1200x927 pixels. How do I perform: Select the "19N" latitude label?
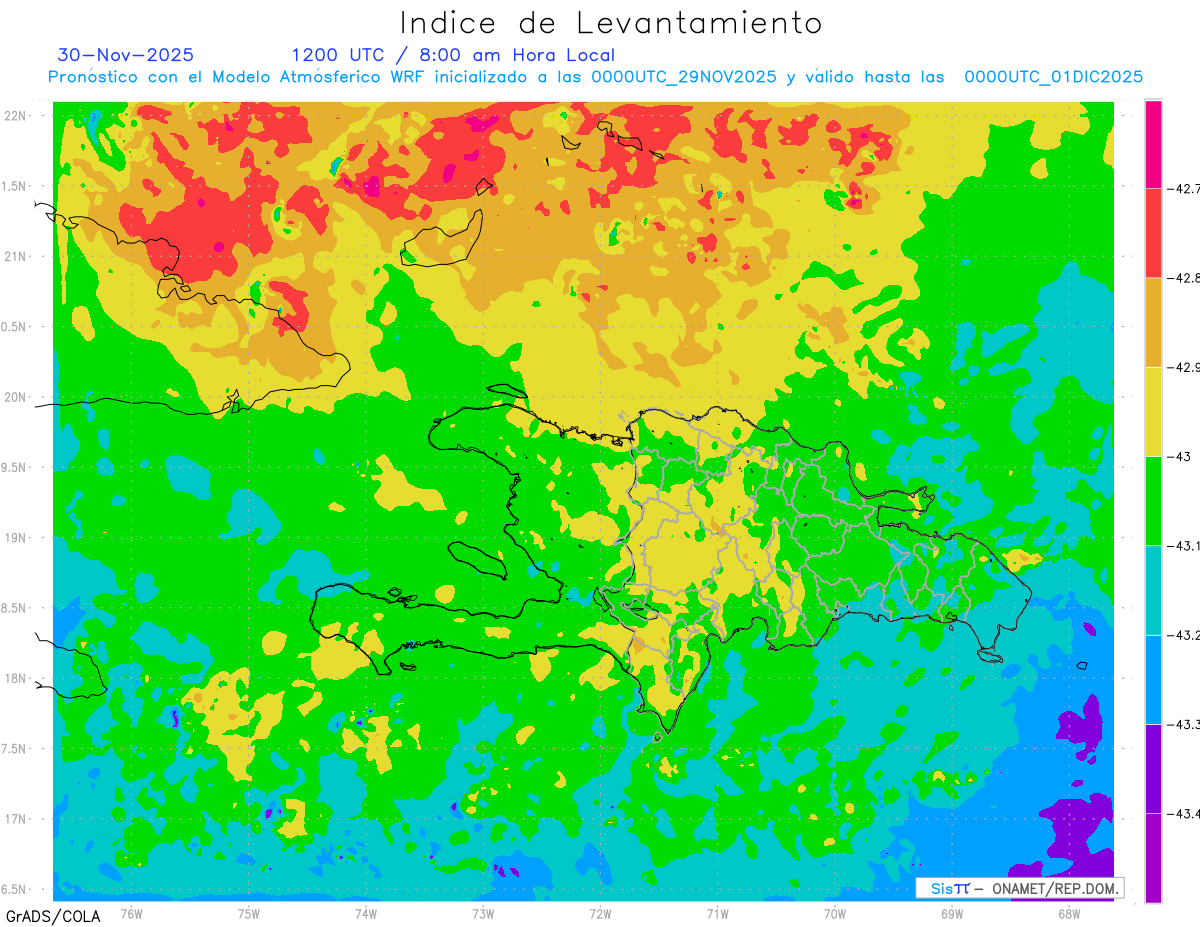click(x=17, y=537)
